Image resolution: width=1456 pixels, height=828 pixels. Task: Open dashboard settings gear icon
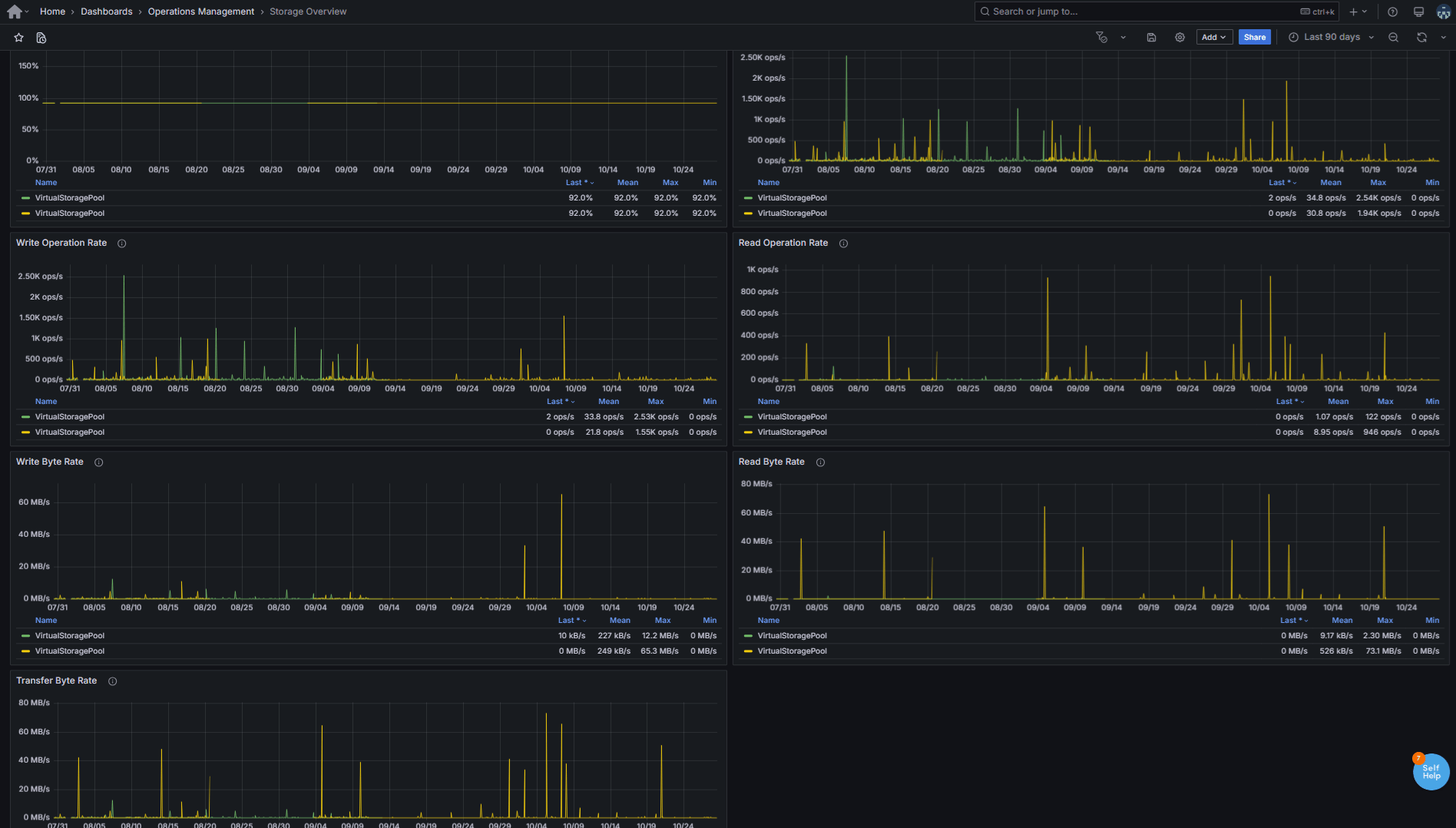click(x=1180, y=38)
